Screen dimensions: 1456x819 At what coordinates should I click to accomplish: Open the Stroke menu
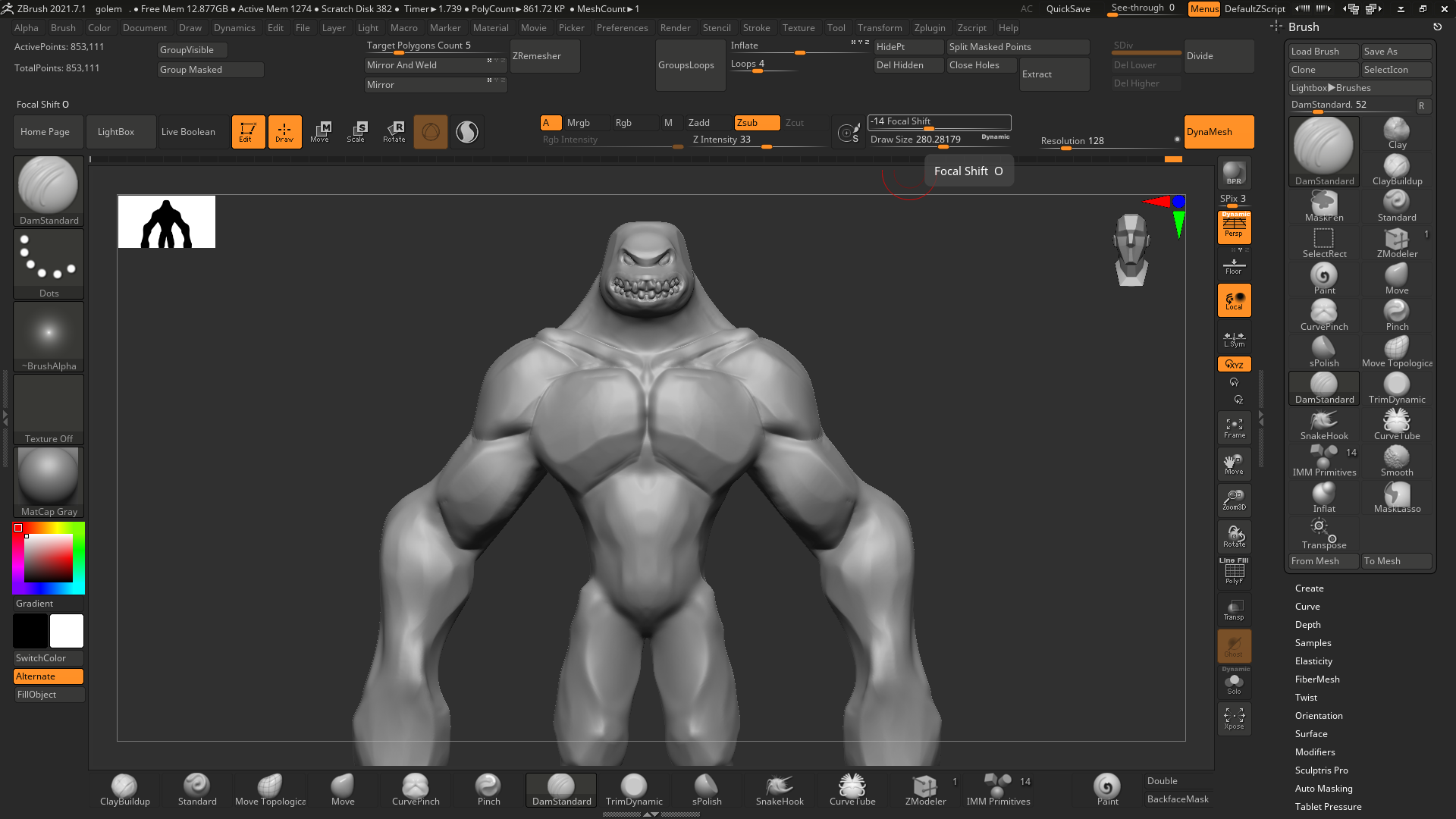pos(755,28)
